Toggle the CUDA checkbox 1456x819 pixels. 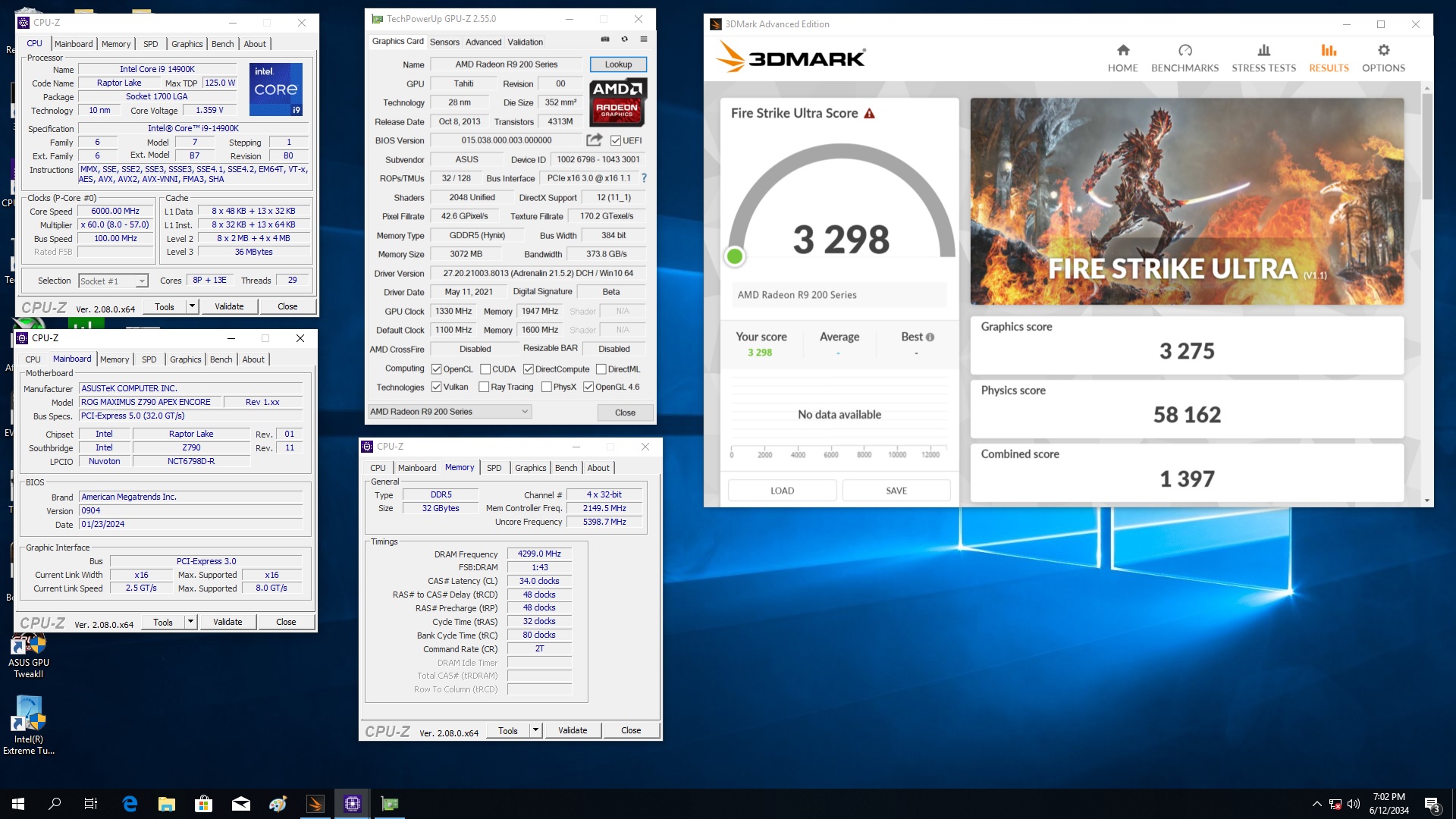(x=485, y=369)
